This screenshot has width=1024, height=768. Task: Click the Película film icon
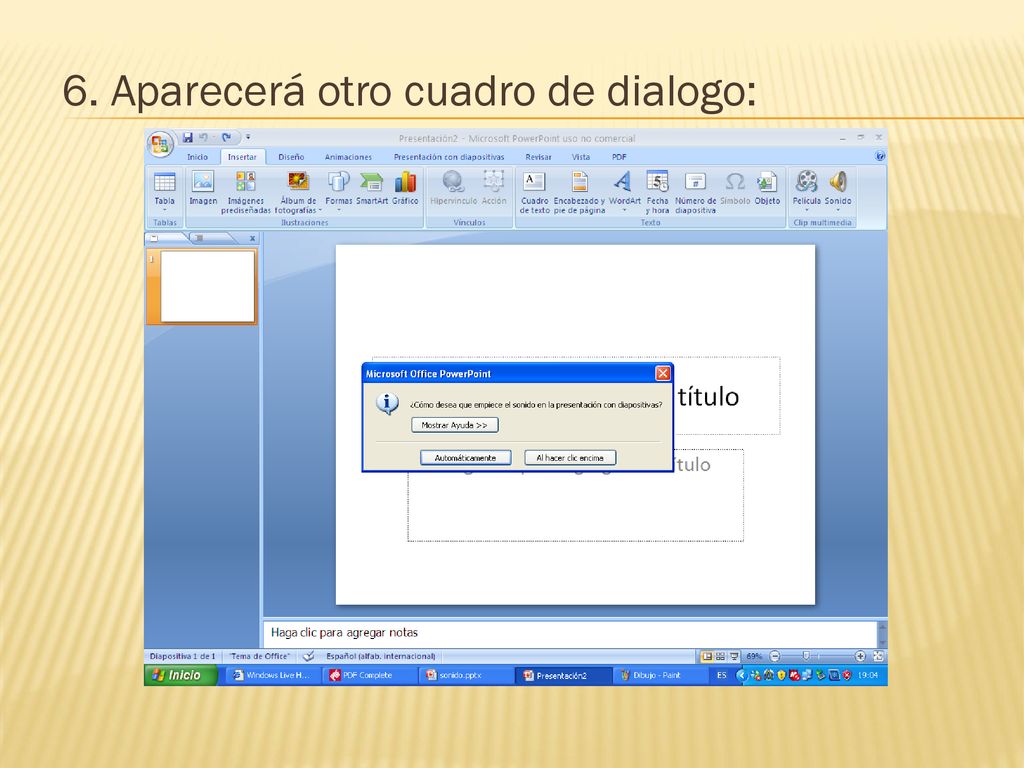click(807, 181)
